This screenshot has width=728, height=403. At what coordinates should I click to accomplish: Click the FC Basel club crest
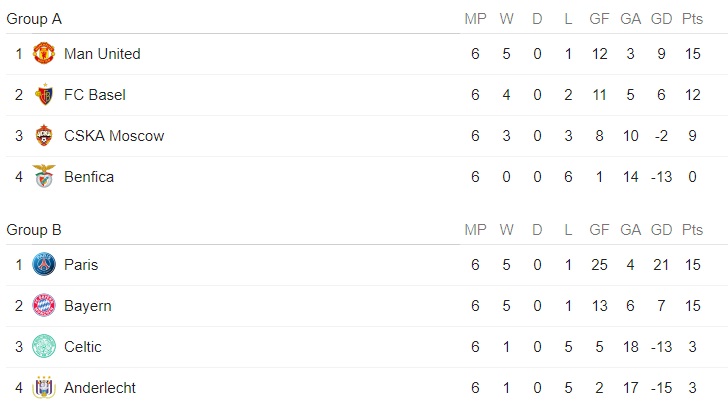click(44, 95)
